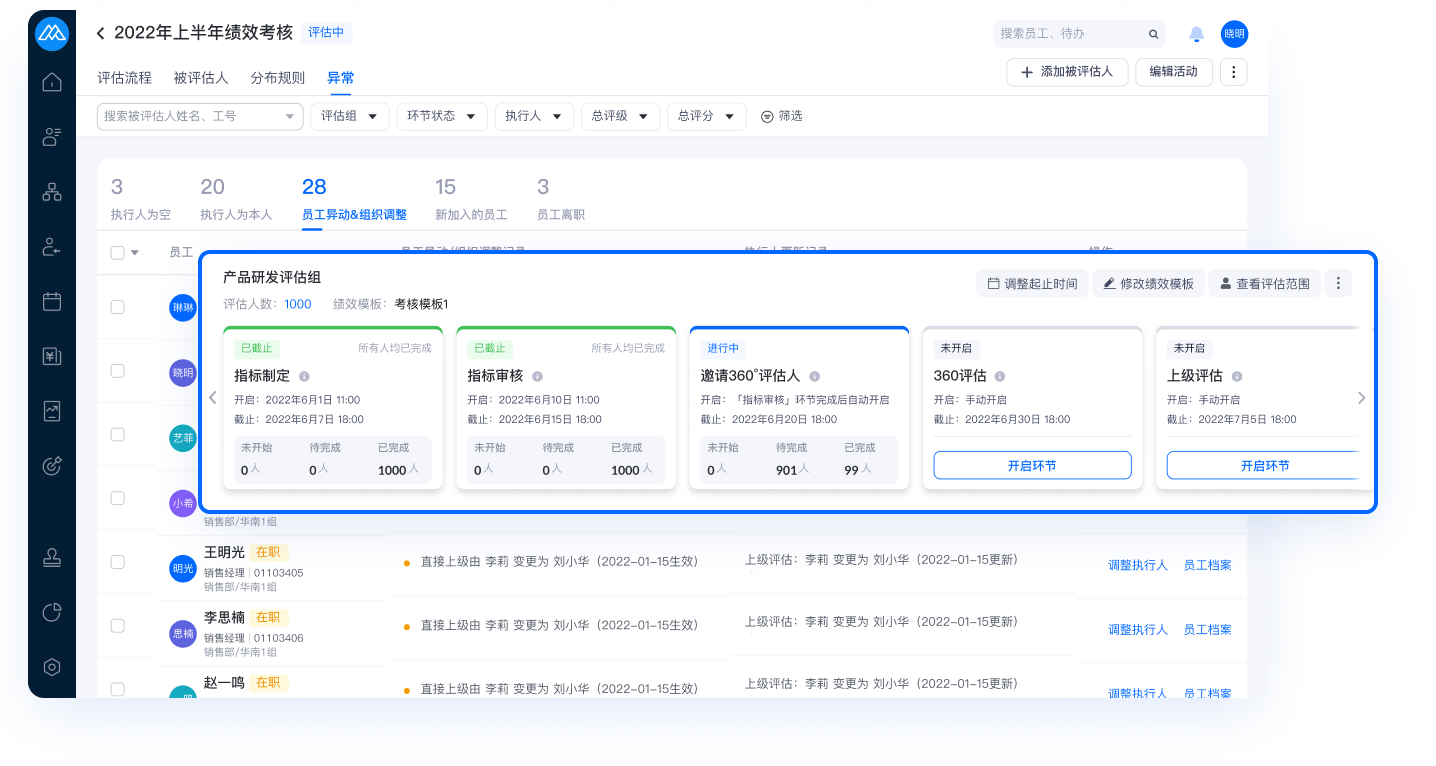
Task: Switch to the 分布规则 tab
Action: [x=277, y=78]
